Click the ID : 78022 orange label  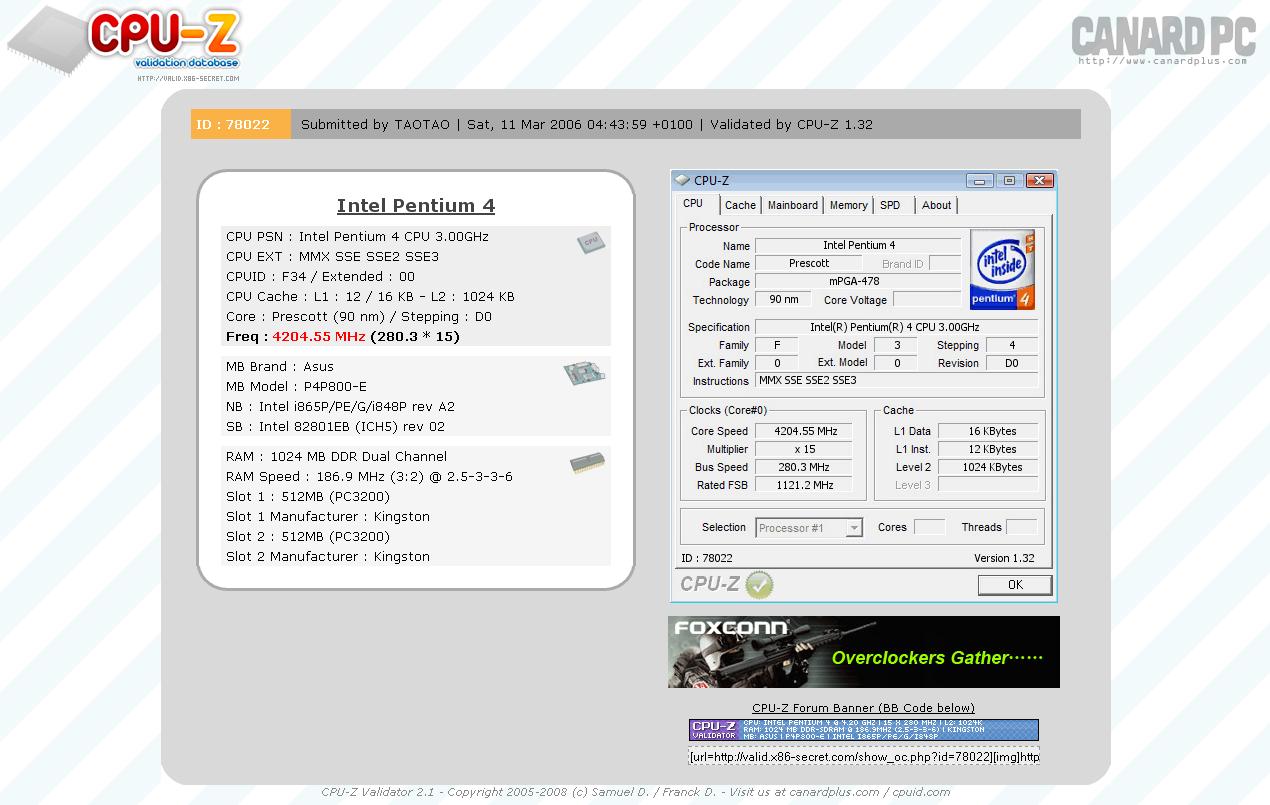coord(241,124)
